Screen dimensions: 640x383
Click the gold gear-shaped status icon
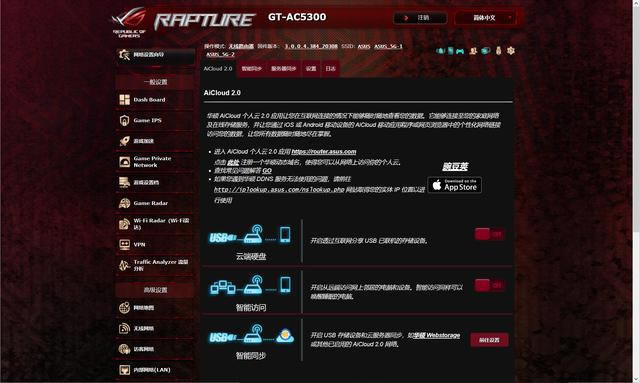click(x=511, y=51)
